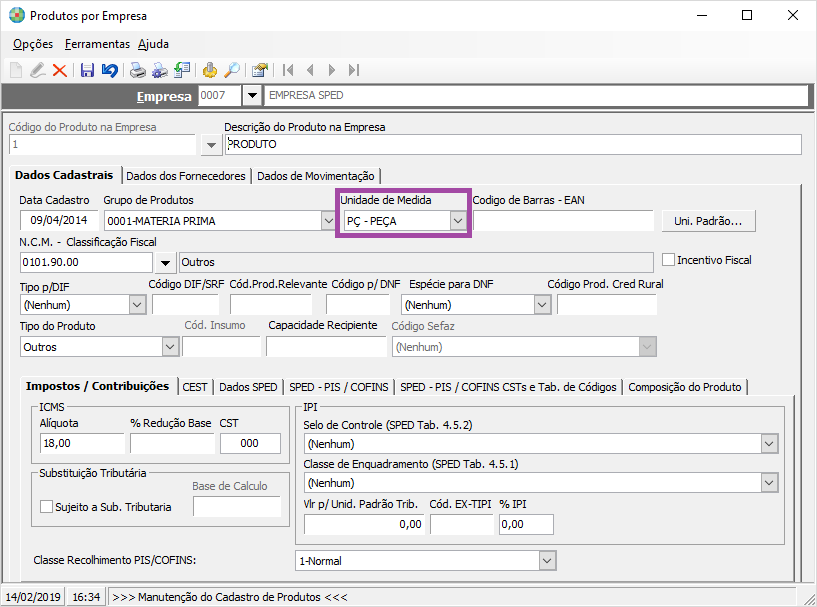The width and height of the screenshot is (817, 607).
Task: Select the Composição do Produto tab
Action: [x=684, y=387]
